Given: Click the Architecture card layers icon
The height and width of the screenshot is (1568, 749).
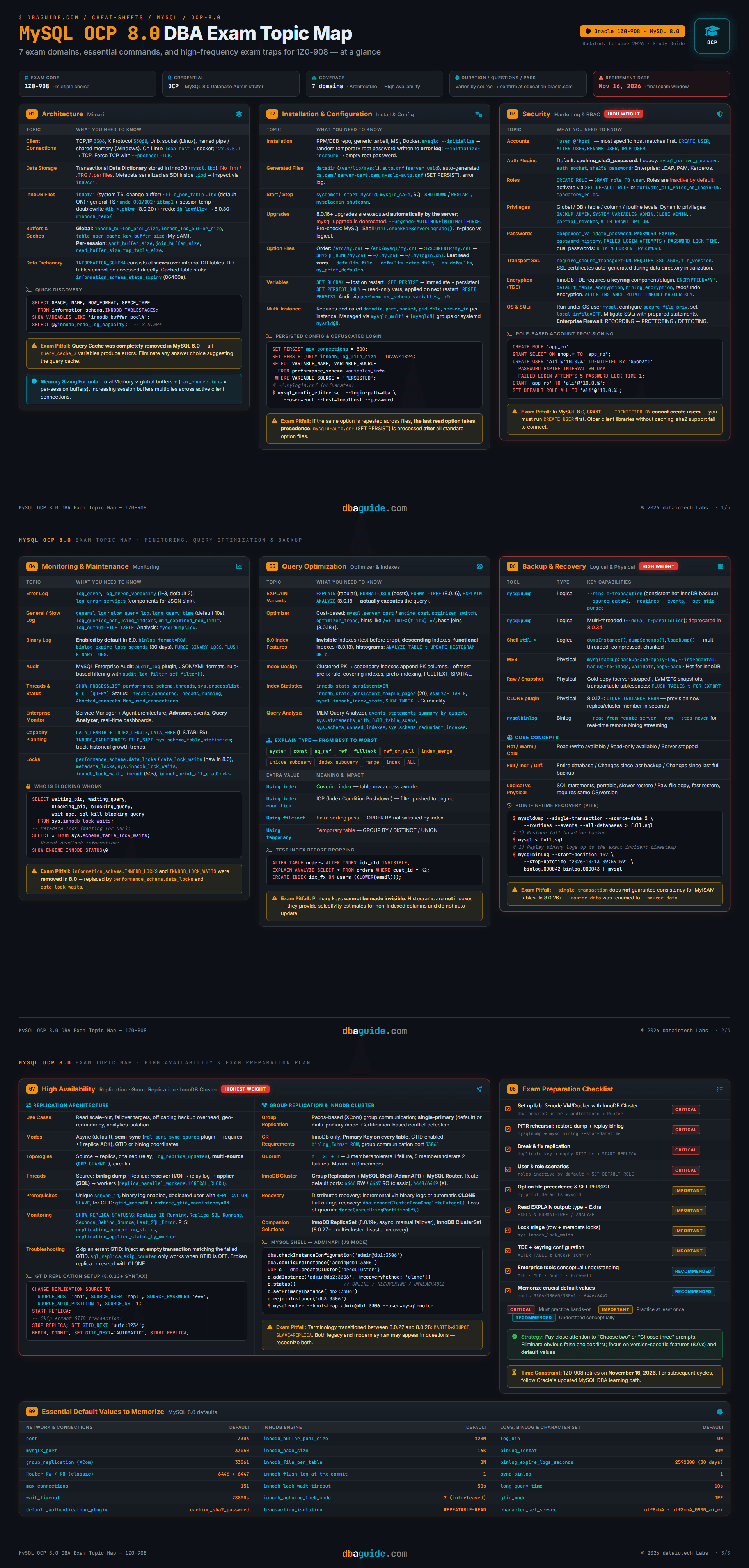Looking at the screenshot, I should [x=239, y=114].
